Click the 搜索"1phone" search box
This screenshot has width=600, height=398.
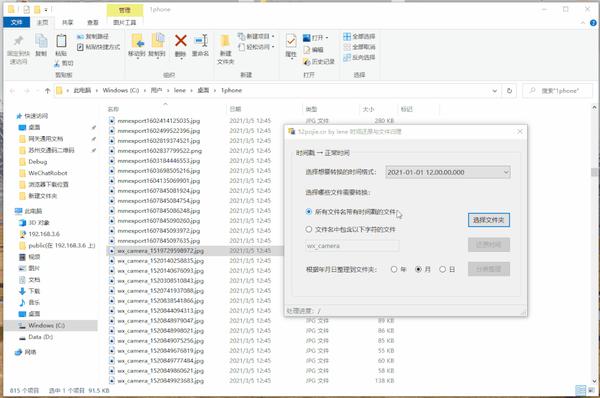[x=558, y=91]
